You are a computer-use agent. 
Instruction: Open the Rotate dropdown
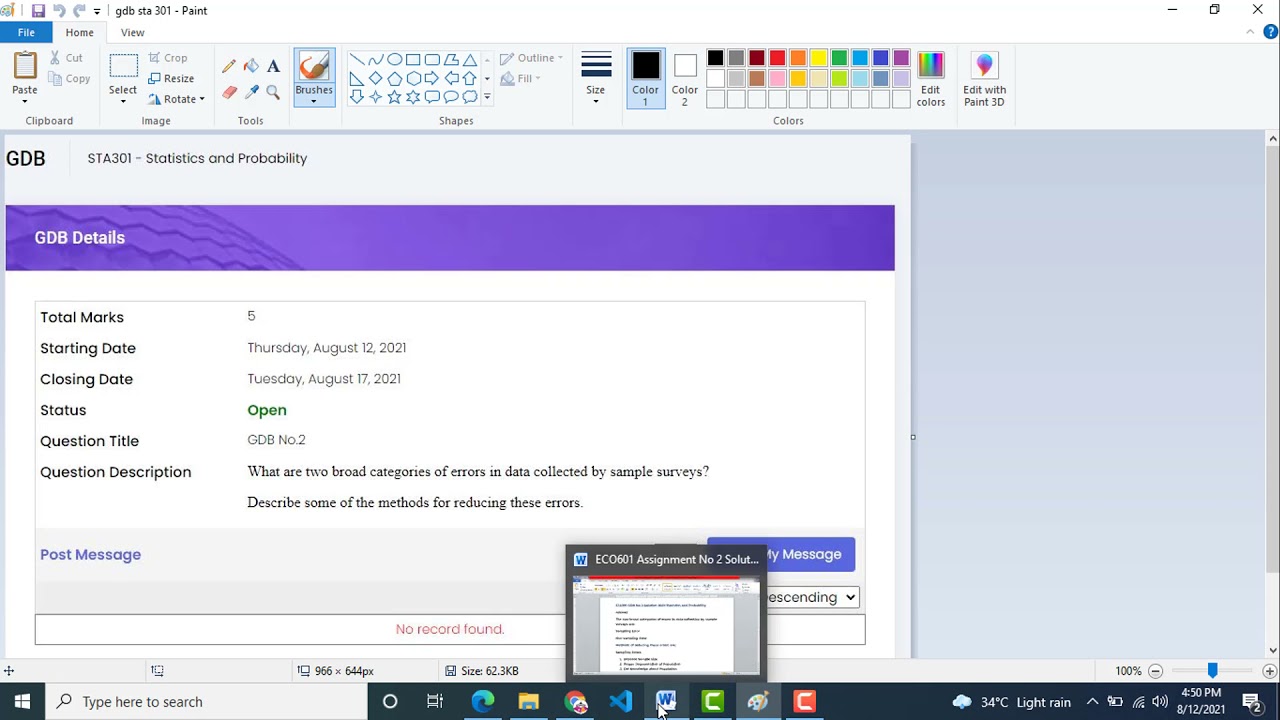(177, 99)
